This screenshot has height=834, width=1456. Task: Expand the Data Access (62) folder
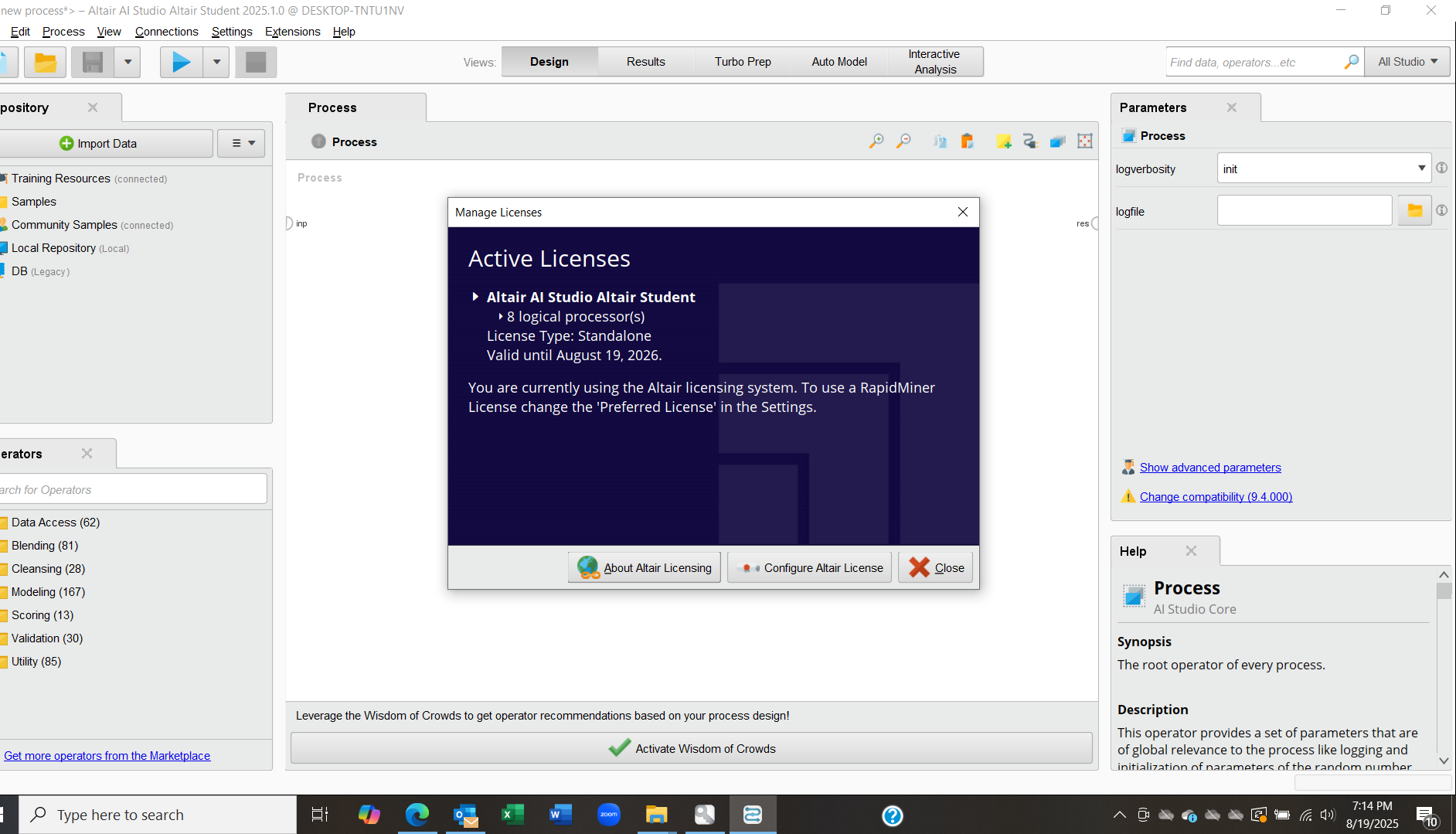click(50, 523)
